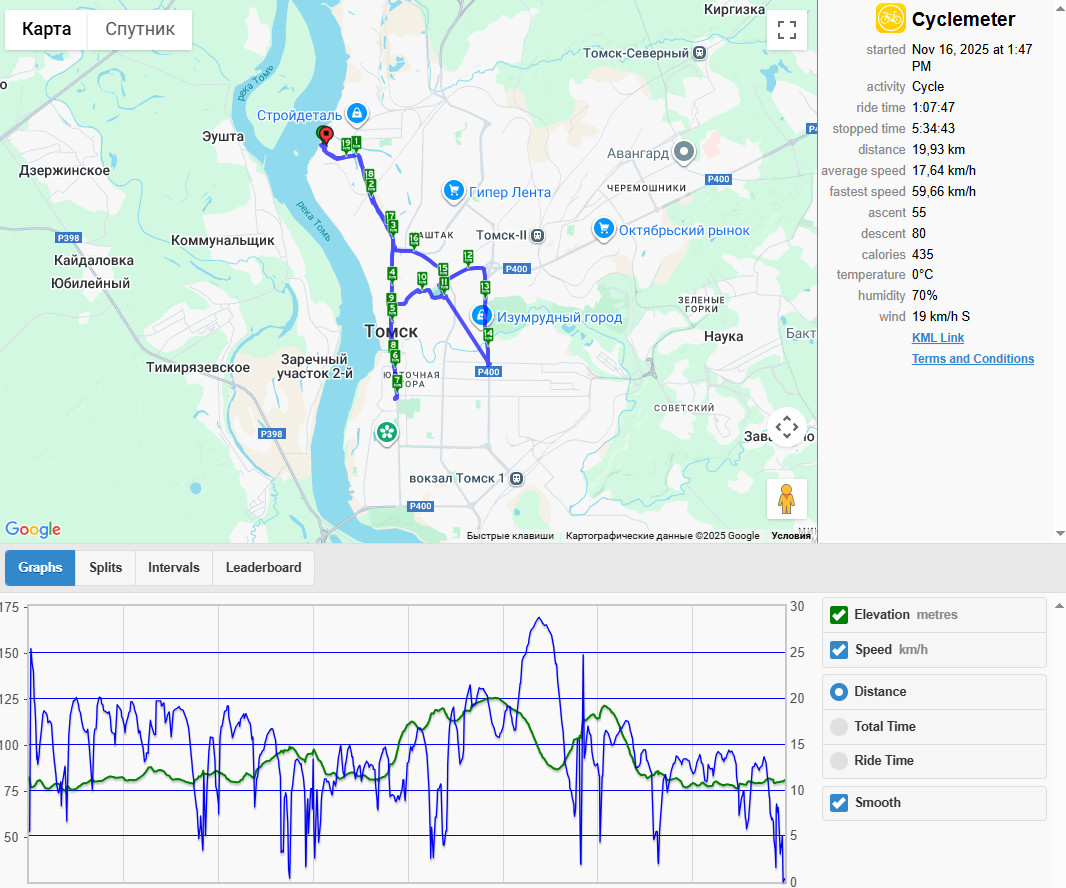1066x888 pixels.
Task: Open the Leaderboard tab
Action: click(x=263, y=568)
